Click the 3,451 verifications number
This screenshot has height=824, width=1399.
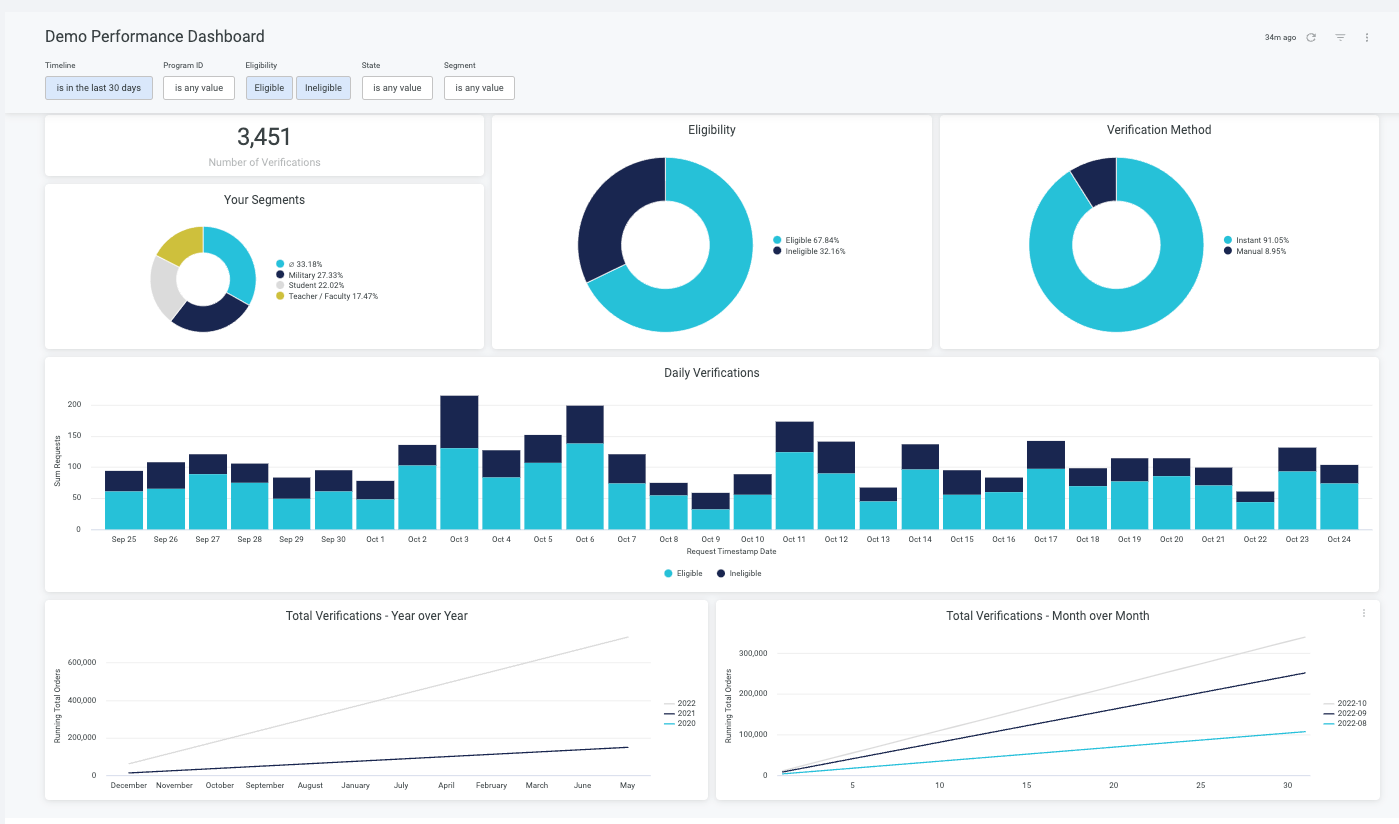[x=264, y=137]
